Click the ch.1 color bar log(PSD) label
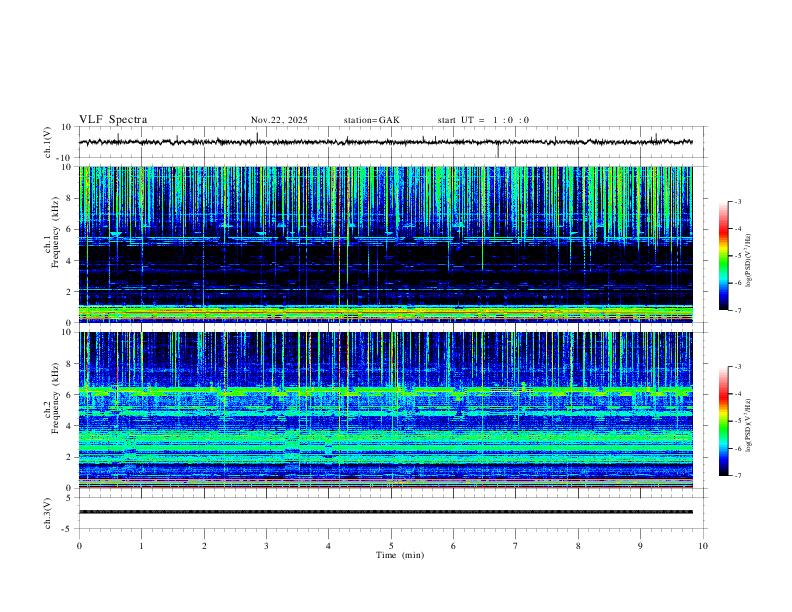This screenshot has width=792, height=612. click(x=749, y=261)
